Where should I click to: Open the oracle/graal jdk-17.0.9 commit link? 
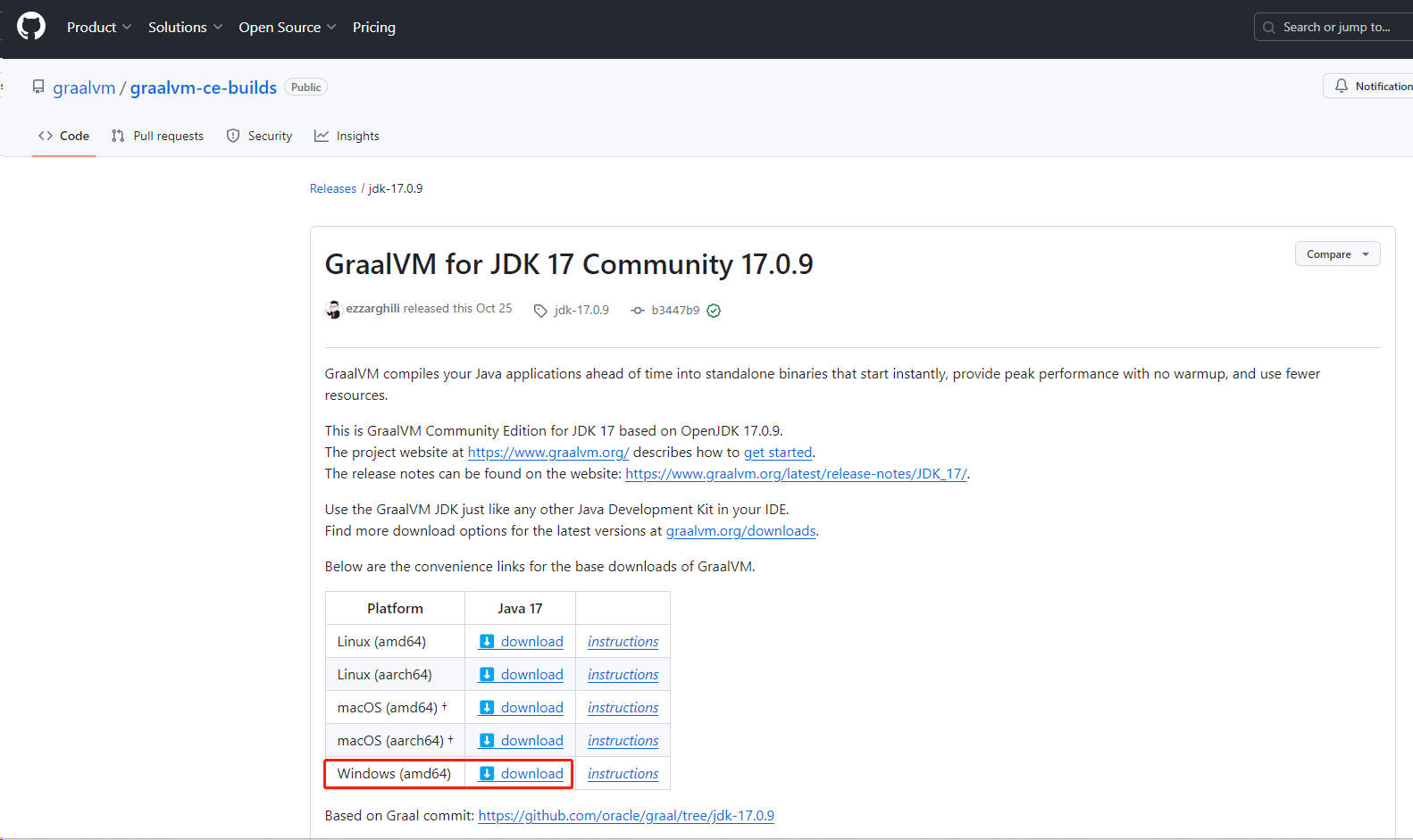[626, 815]
